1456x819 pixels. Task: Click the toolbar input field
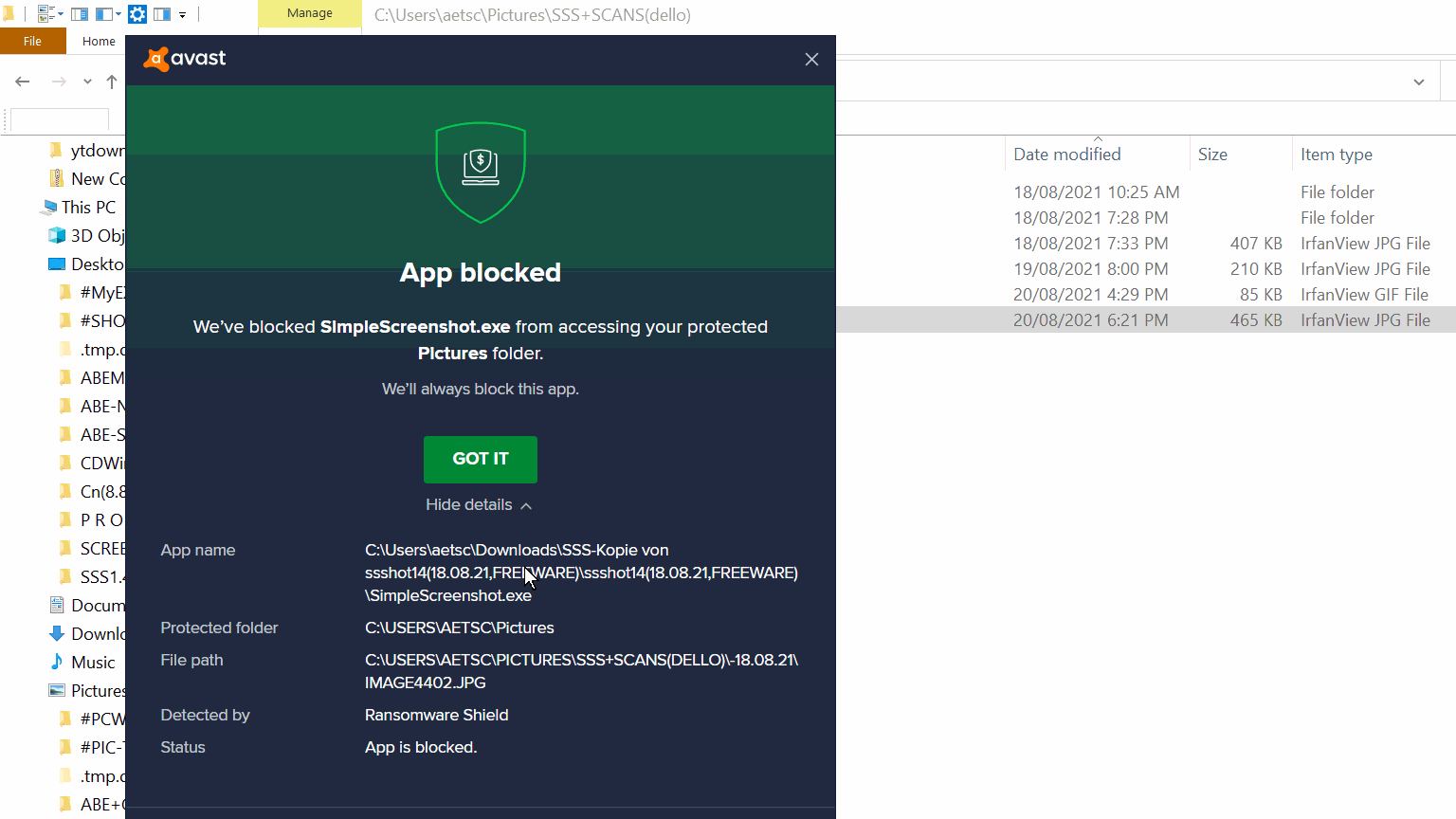coord(59,119)
